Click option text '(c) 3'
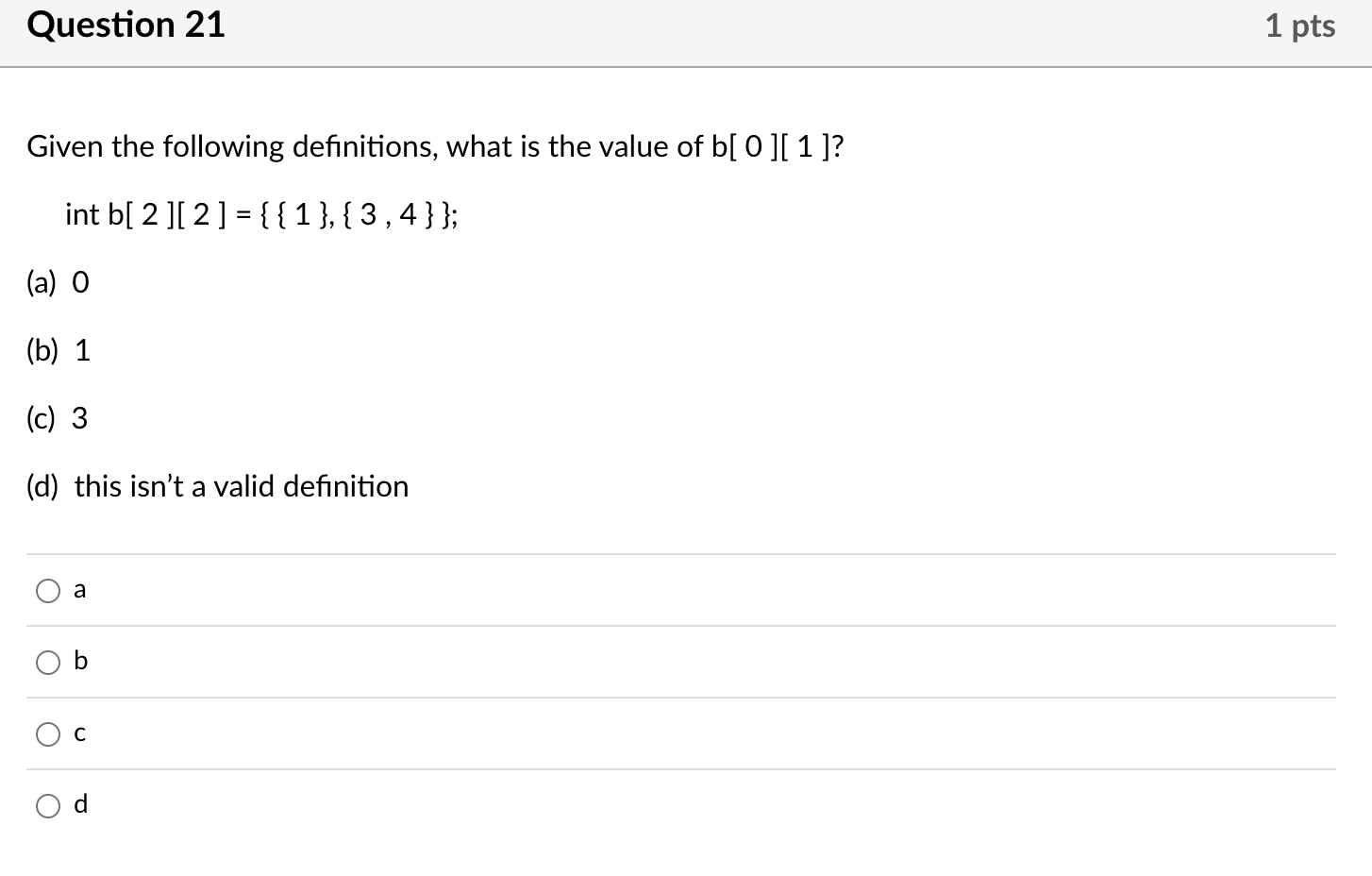This screenshot has width=1372, height=876. click(x=57, y=418)
